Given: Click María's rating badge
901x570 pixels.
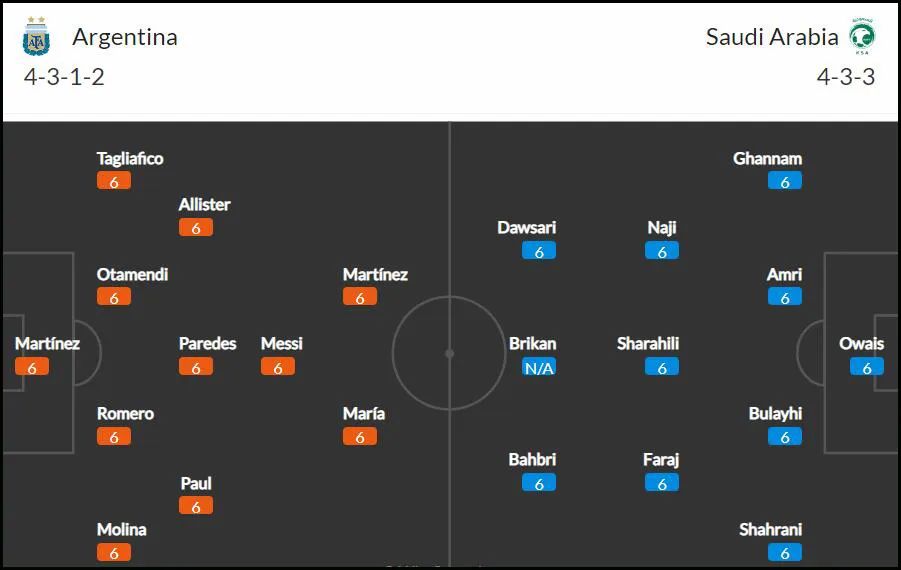Looking at the screenshot, I should click(x=360, y=437).
